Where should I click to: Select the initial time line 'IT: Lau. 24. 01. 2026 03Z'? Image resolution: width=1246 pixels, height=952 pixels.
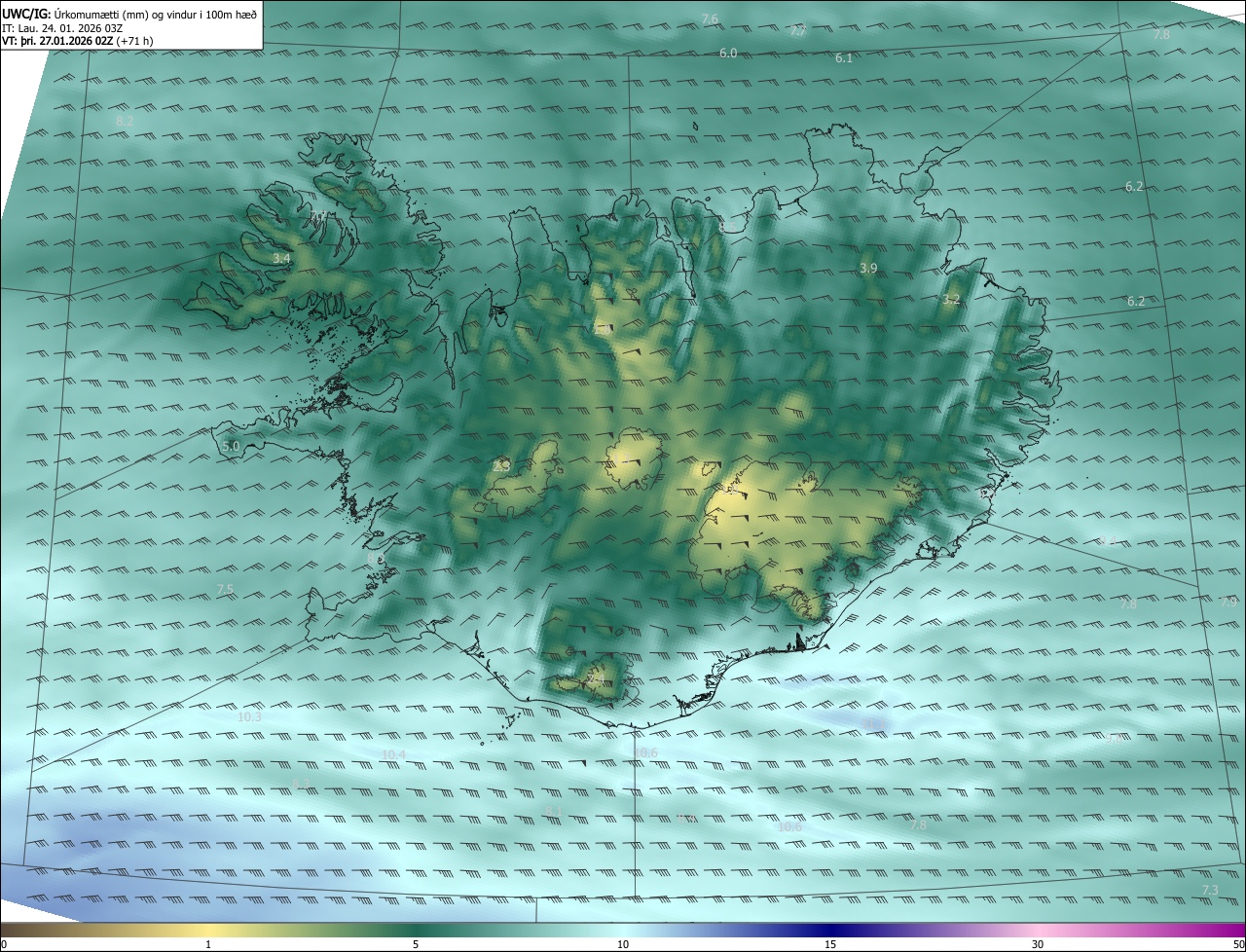coord(62,27)
